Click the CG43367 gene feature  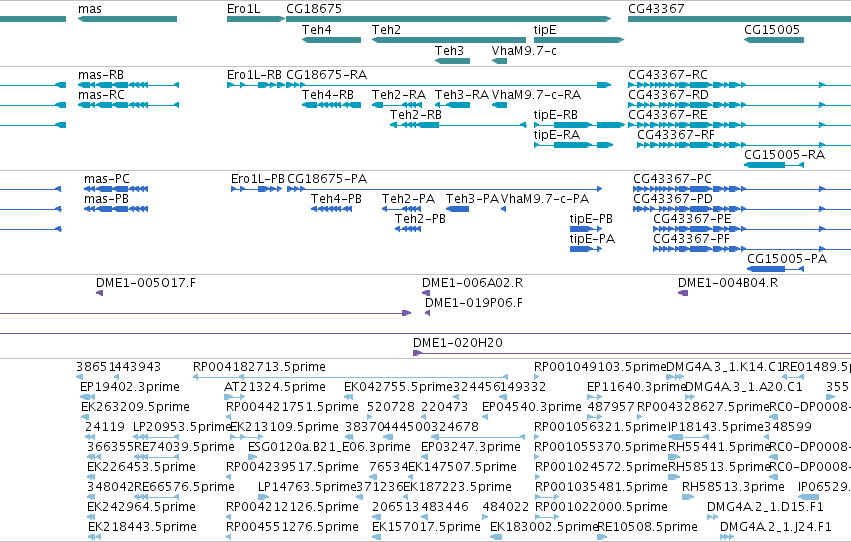coord(739,19)
